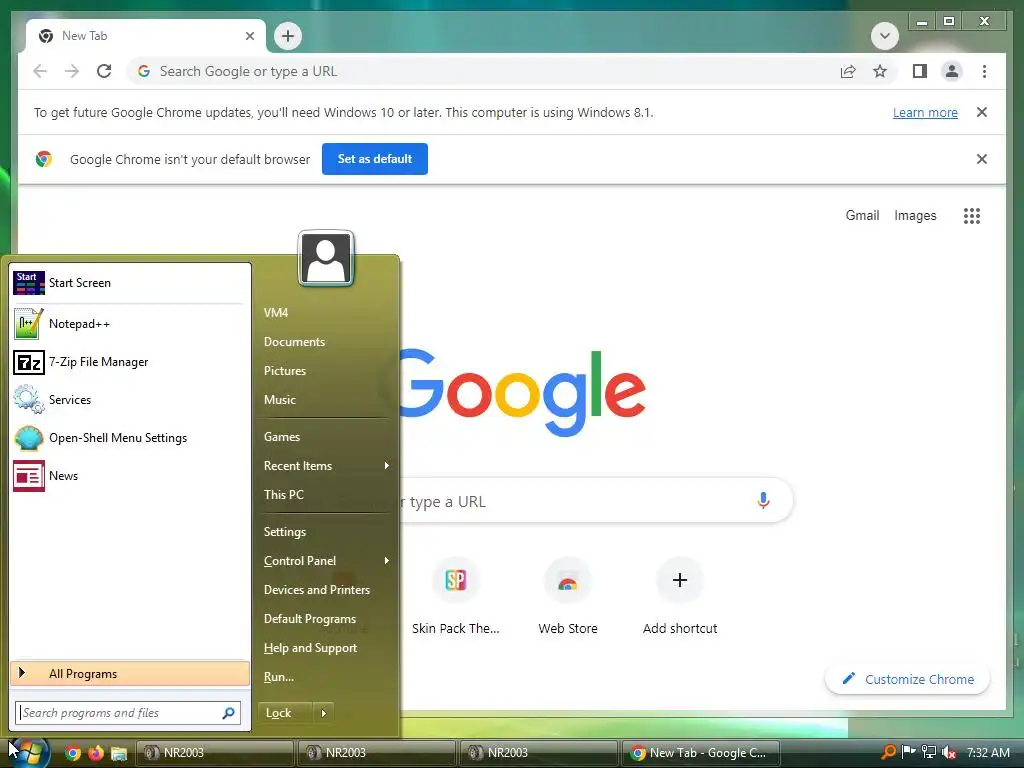Open Action Center flag icon in tray
This screenshot has width=1024, height=768.
click(908, 752)
